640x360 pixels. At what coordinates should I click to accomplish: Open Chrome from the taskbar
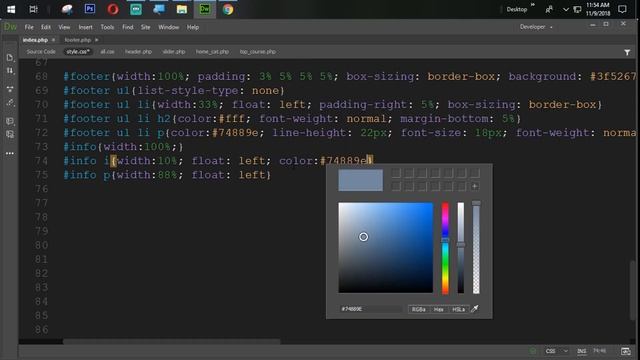(x=228, y=9)
